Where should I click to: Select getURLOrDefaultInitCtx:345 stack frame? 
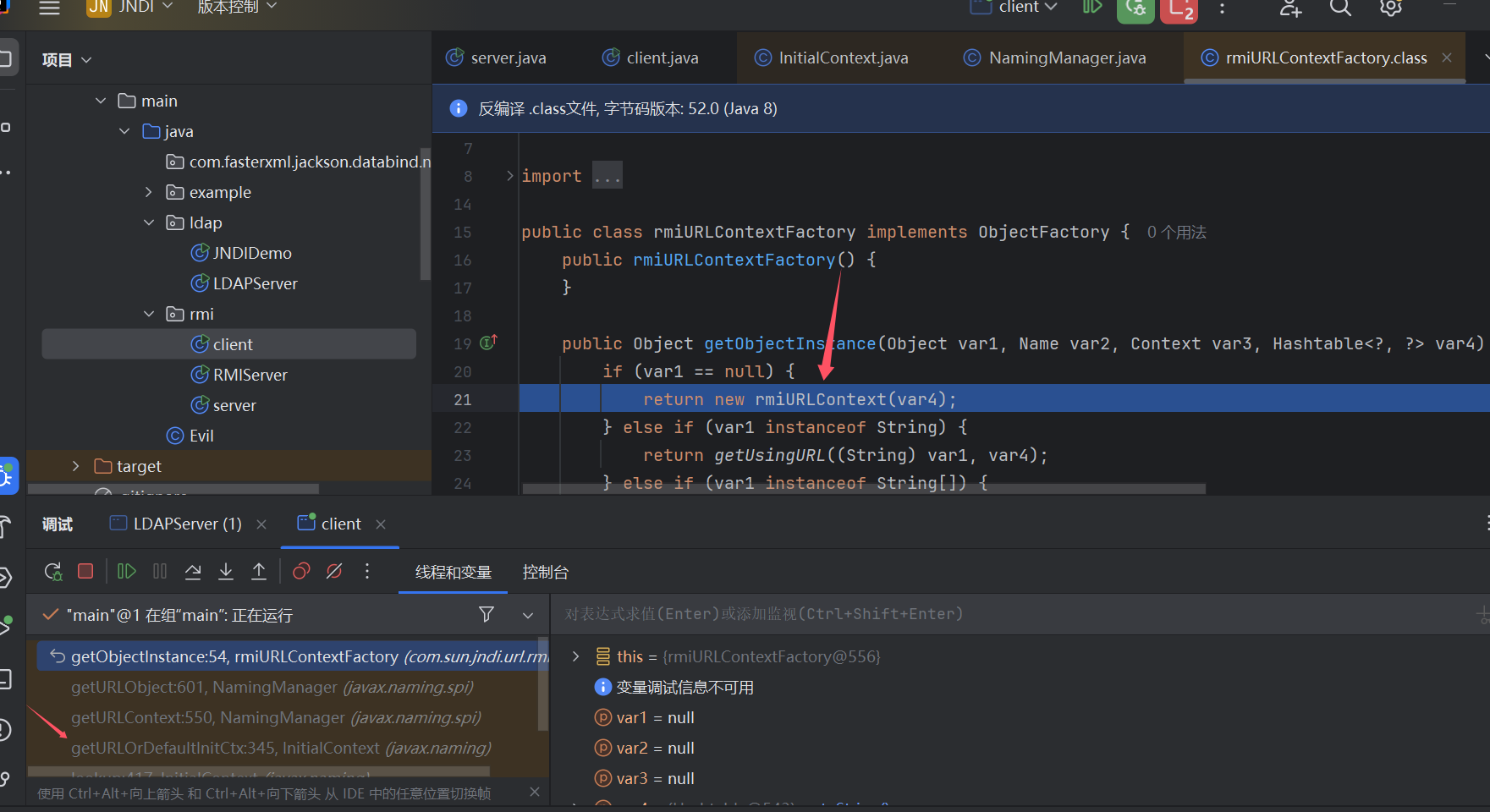pos(281,748)
